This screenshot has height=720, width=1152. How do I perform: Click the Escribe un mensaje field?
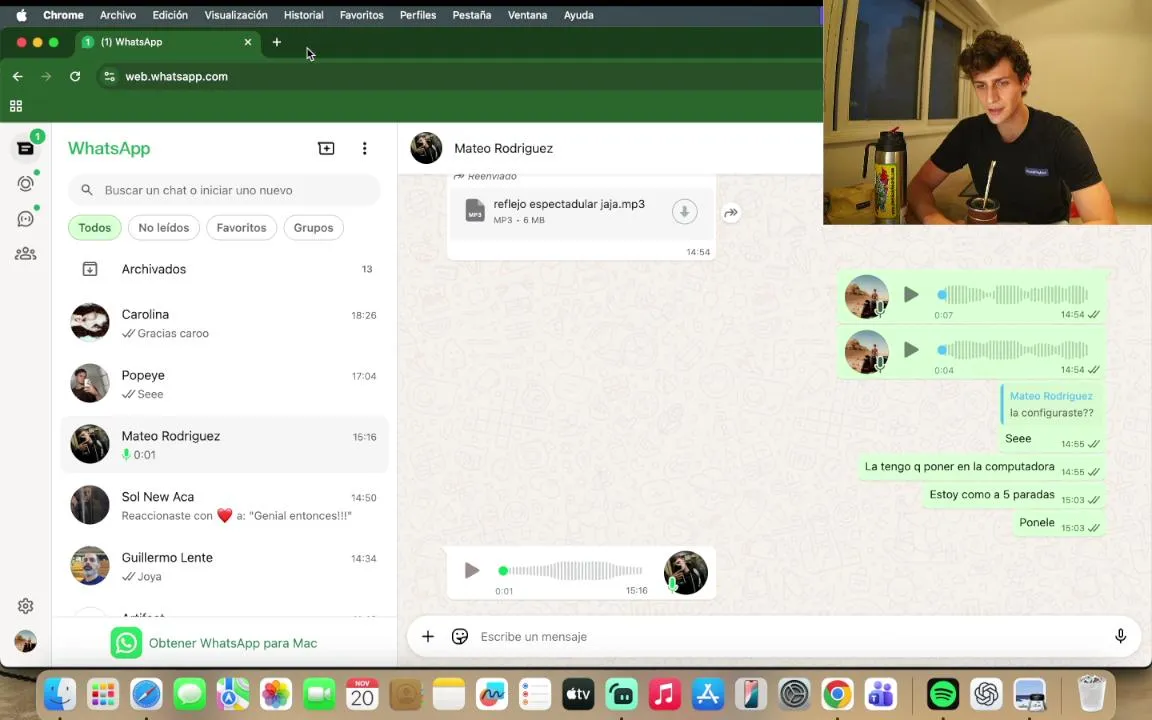790,636
